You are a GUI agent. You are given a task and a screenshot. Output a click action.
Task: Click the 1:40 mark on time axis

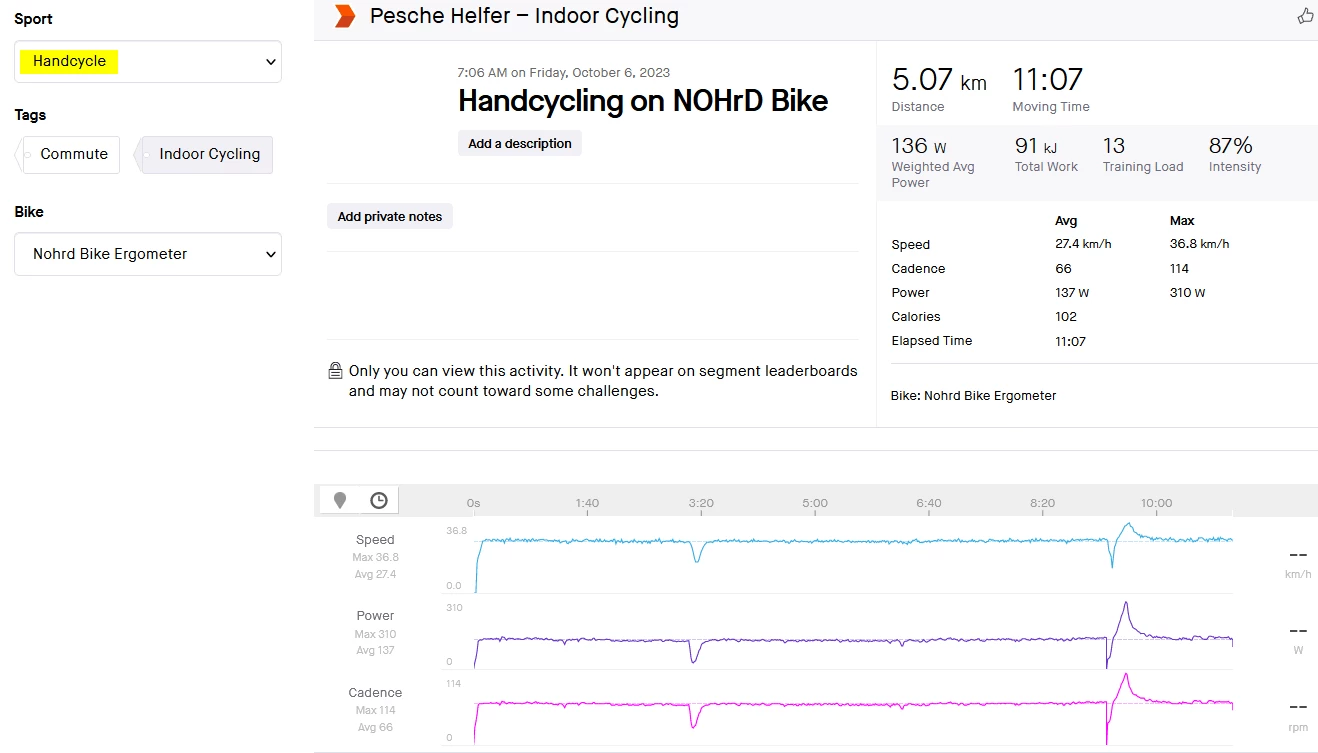pyautogui.click(x=587, y=503)
